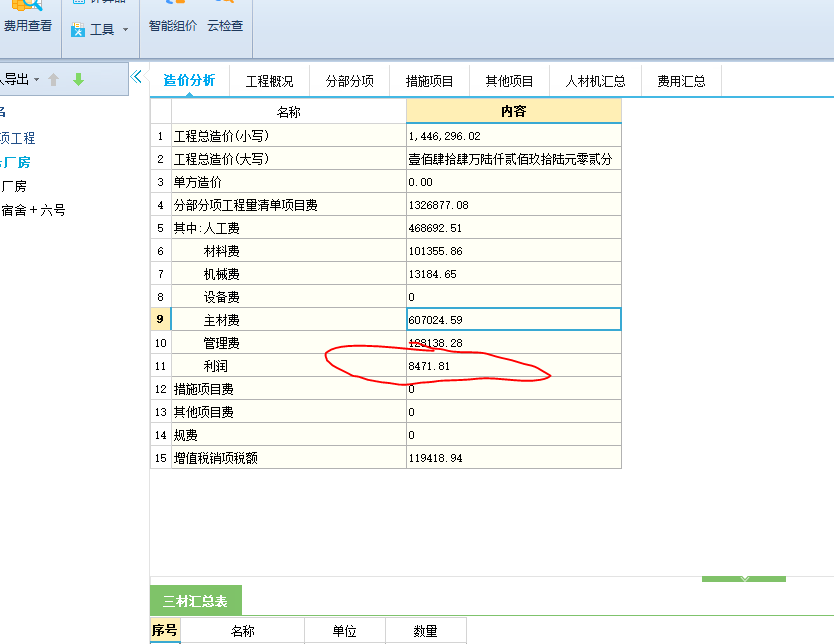Open the 三材汇总表 tab

pos(195,601)
